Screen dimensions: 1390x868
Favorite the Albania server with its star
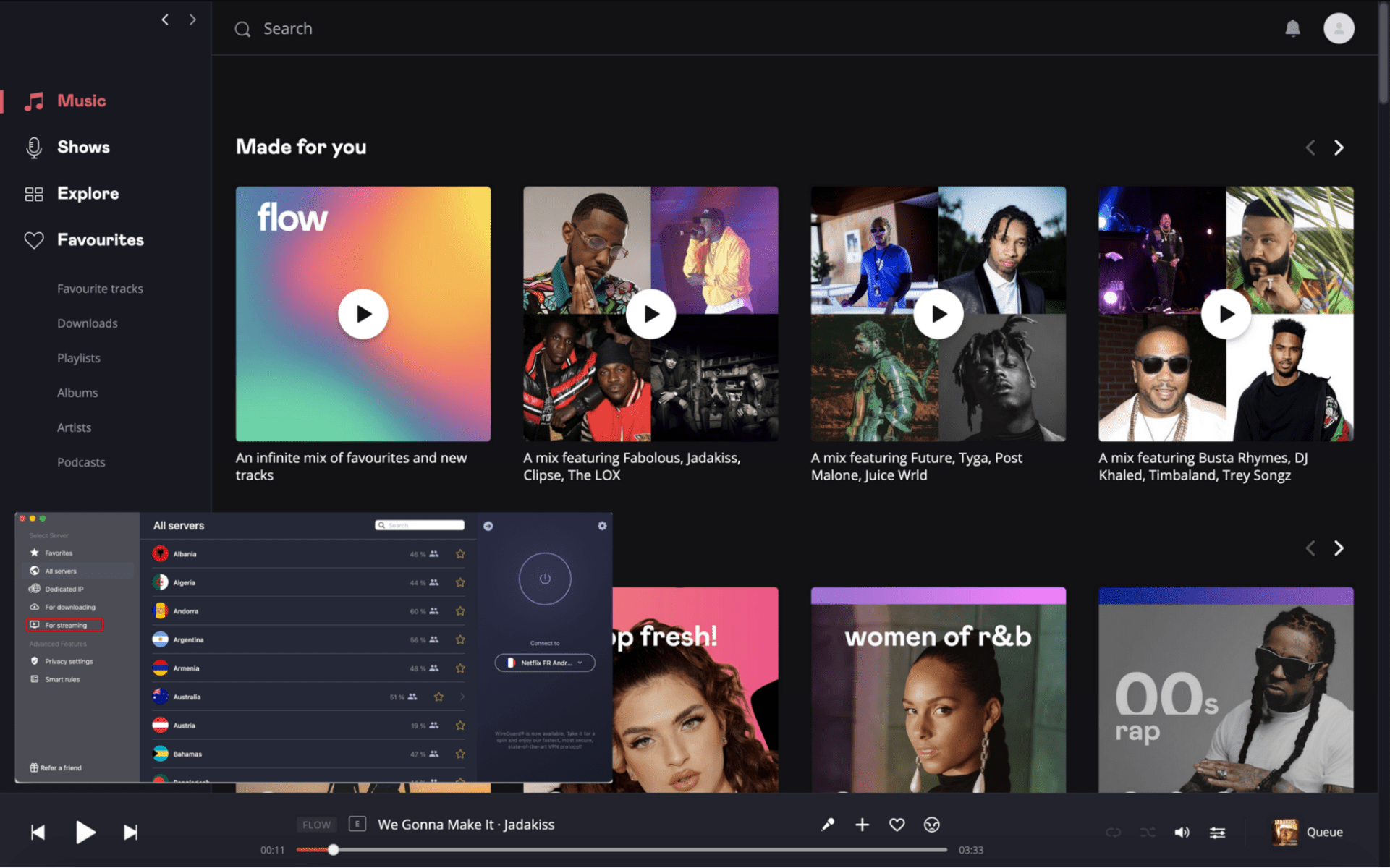click(460, 553)
